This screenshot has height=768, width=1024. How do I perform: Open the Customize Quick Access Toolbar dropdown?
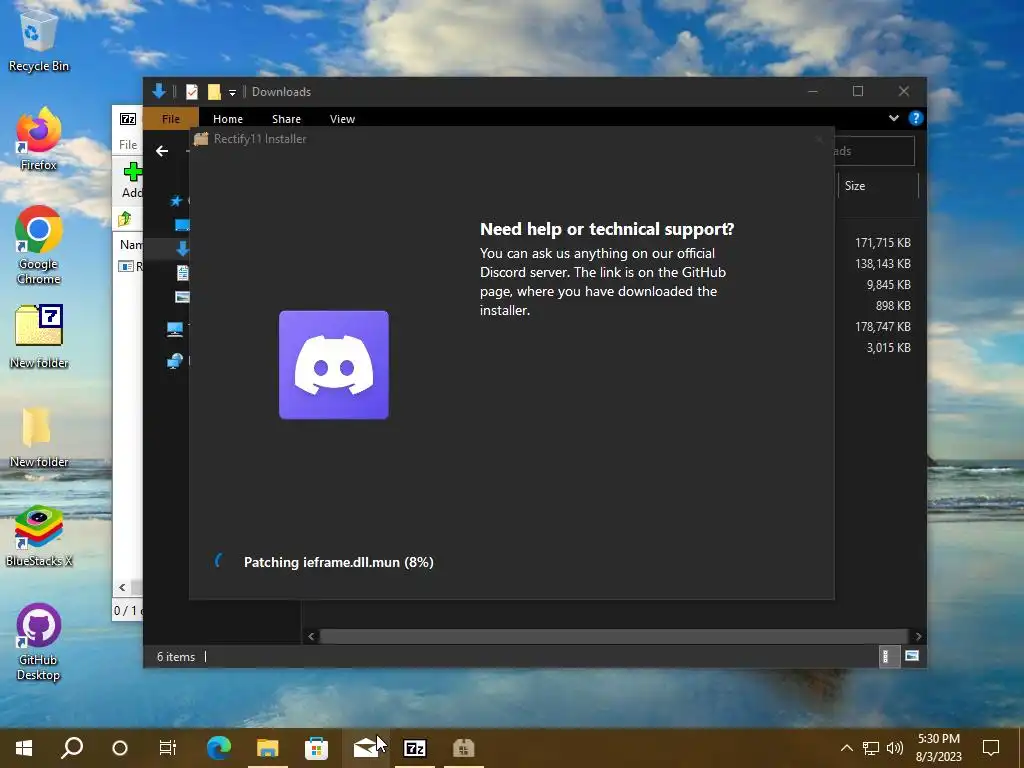232,92
